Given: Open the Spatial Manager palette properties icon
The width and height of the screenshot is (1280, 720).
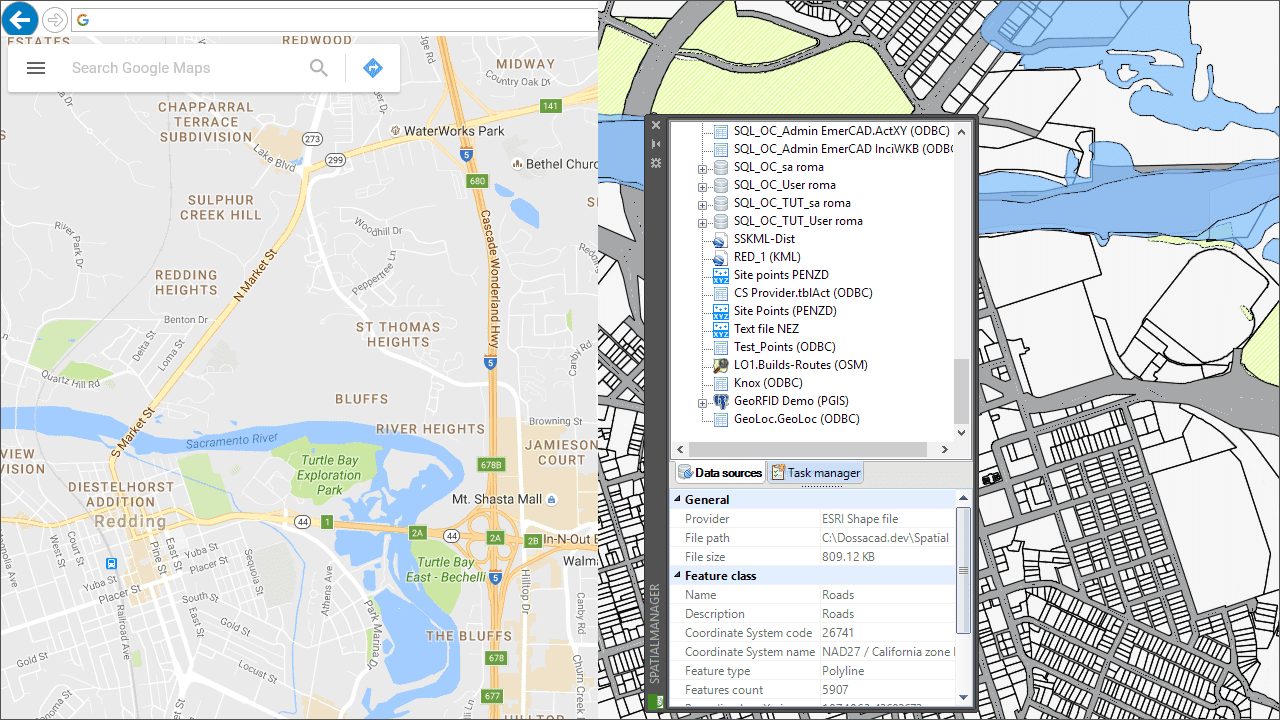Looking at the screenshot, I should pos(656,162).
